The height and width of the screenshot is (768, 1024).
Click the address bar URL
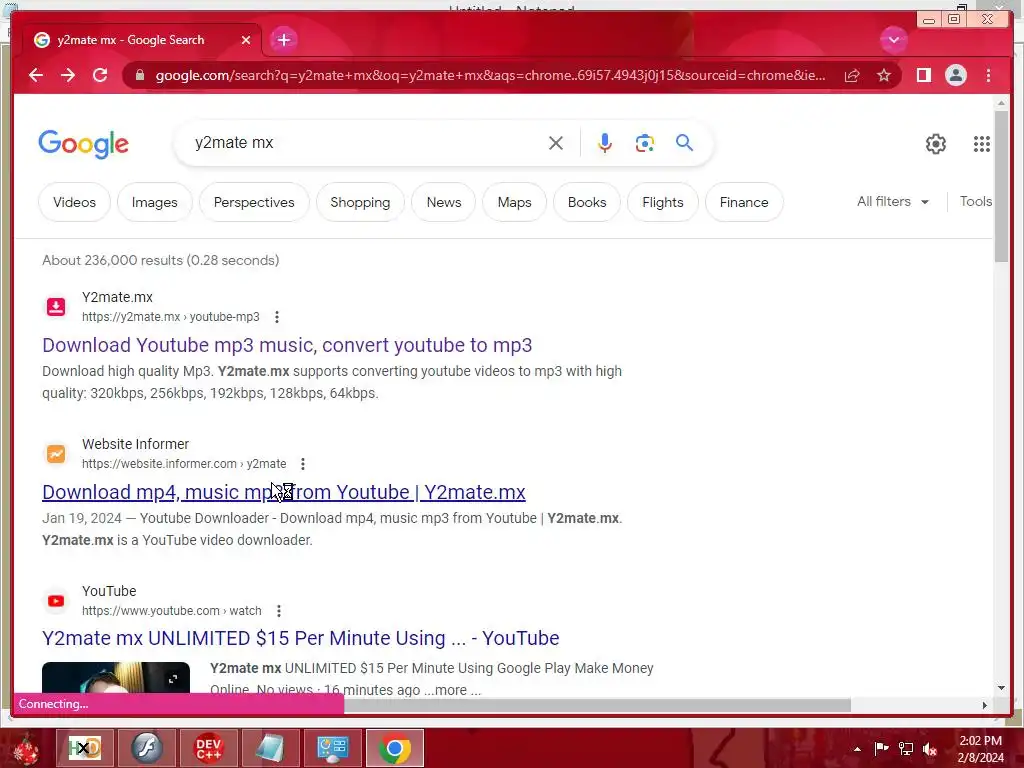490,75
